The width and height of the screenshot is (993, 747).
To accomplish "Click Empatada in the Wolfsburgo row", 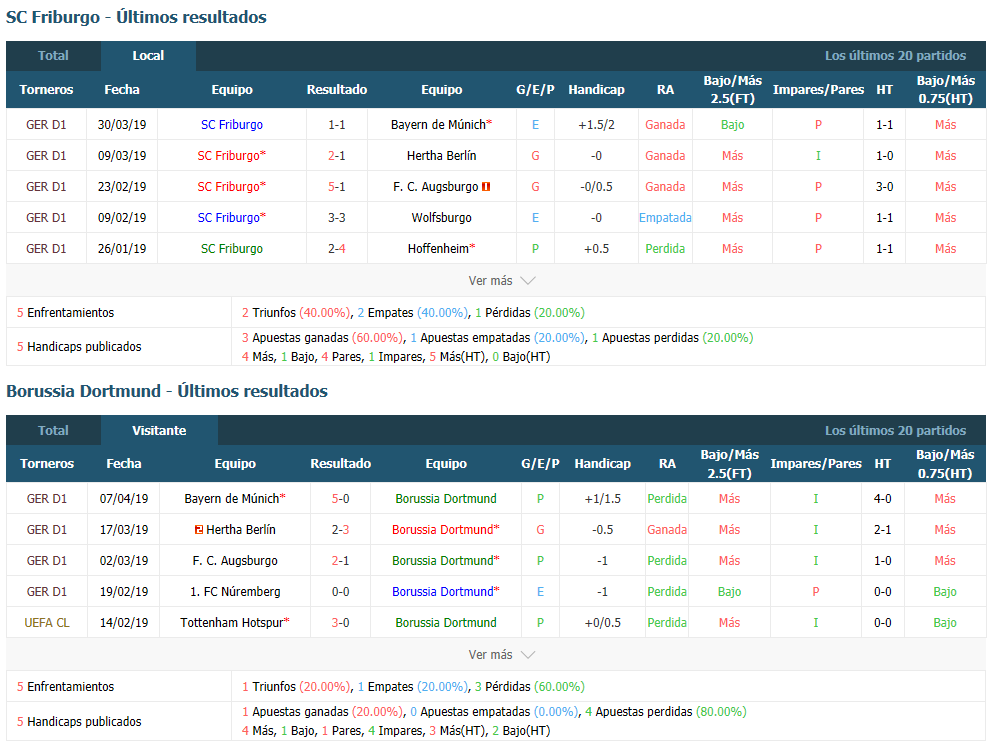I will (665, 218).
